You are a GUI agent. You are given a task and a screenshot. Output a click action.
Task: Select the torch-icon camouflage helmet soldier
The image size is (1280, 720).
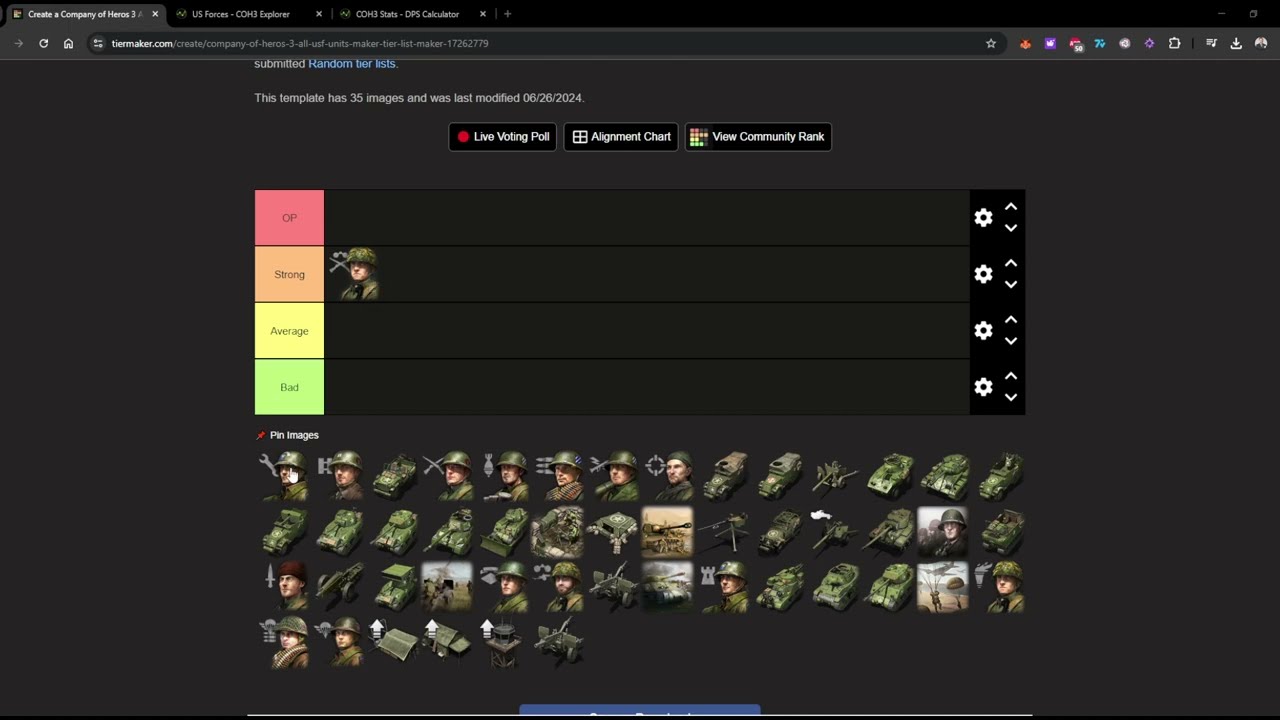tap(997, 586)
